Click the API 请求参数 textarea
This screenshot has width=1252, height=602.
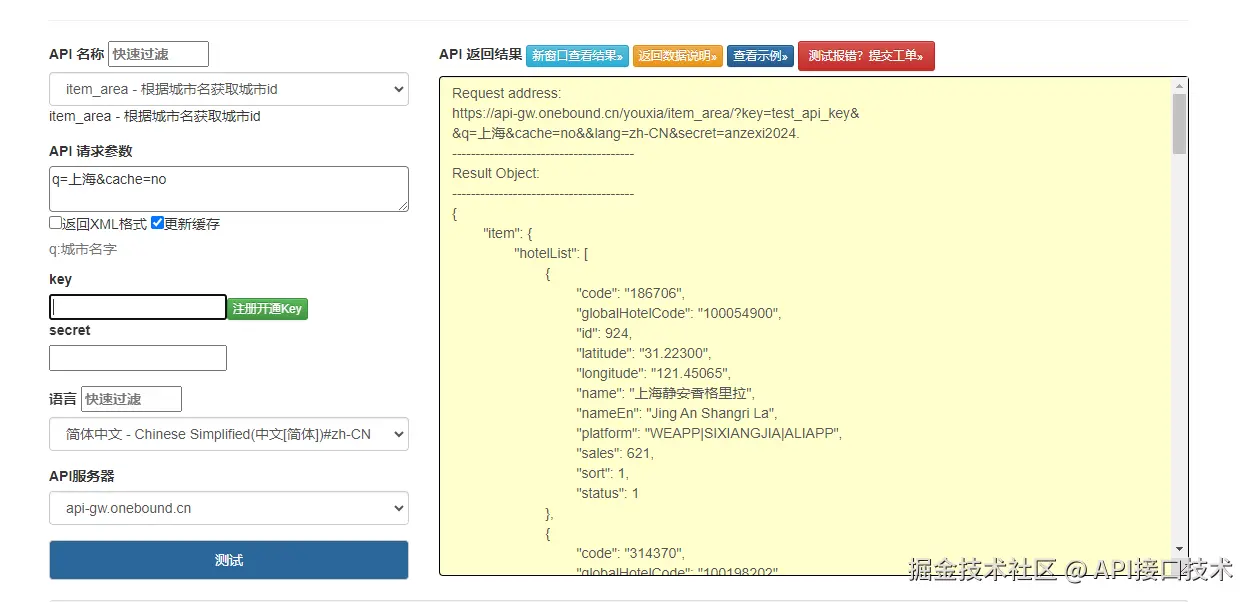pos(229,188)
